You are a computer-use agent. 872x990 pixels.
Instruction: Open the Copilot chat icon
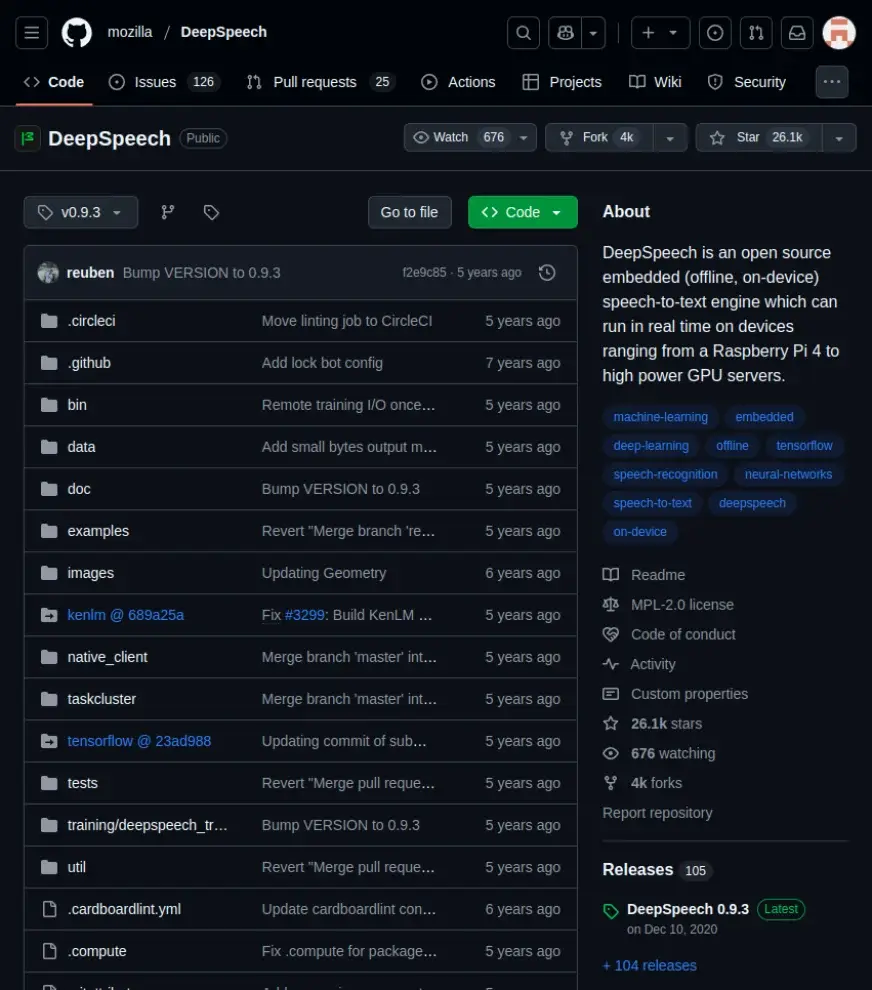pos(566,32)
